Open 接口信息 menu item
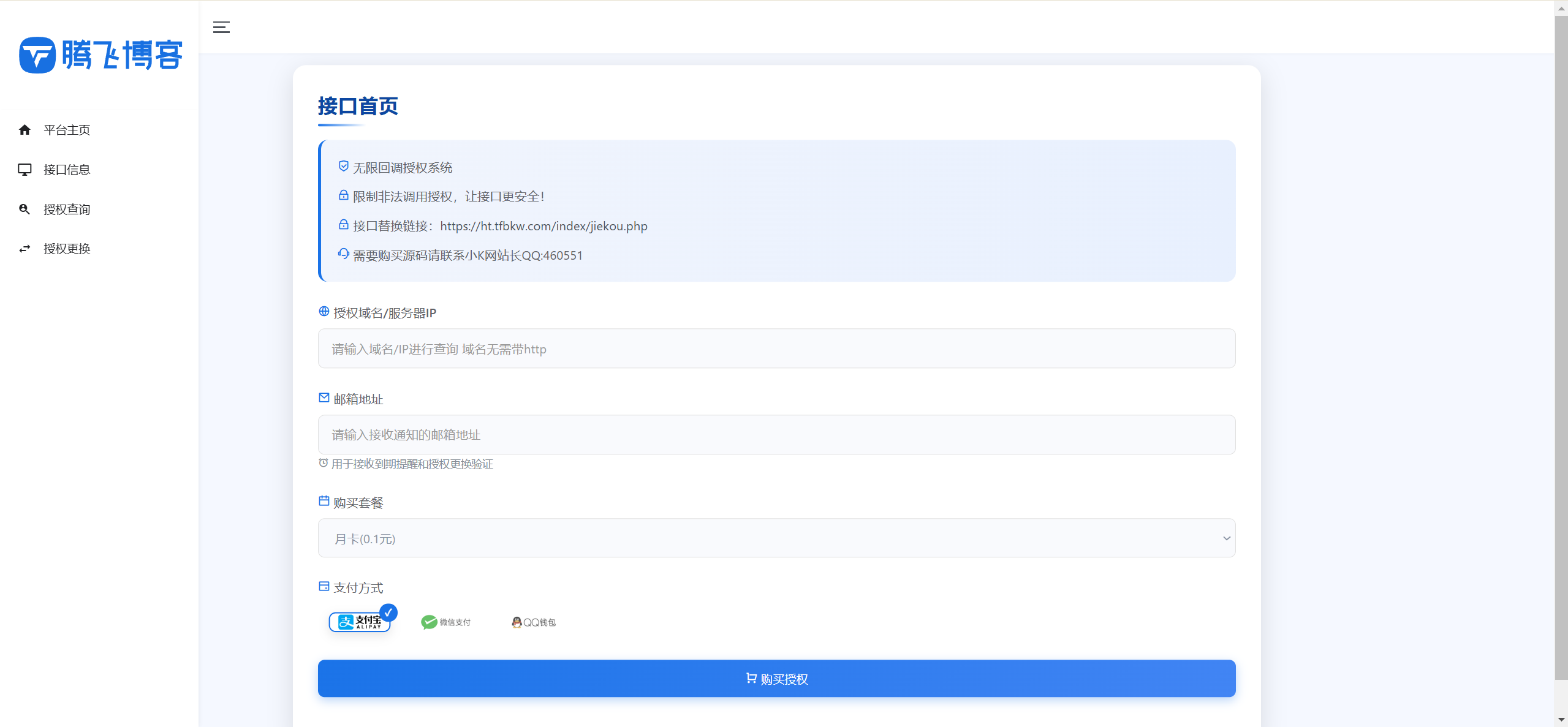 point(67,170)
